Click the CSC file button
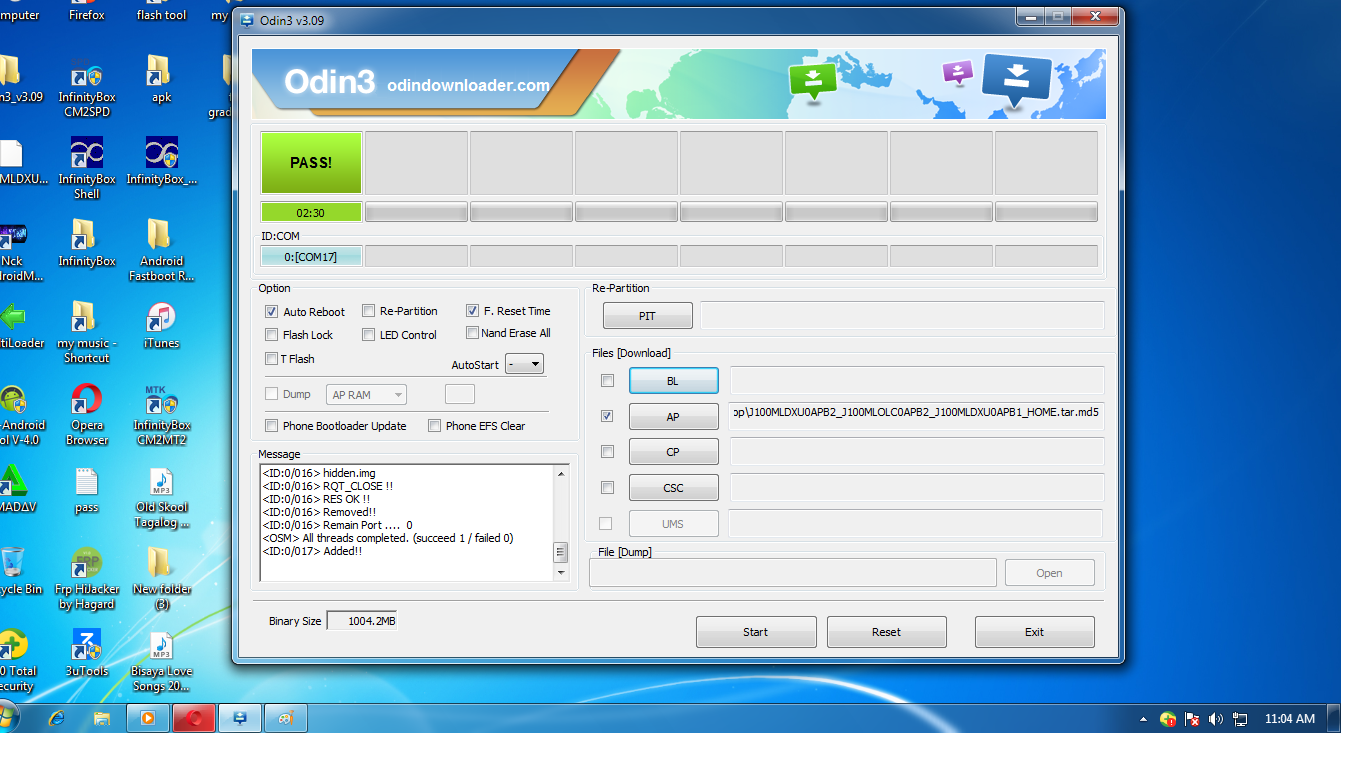The width and height of the screenshot is (1366, 768). (673, 488)
